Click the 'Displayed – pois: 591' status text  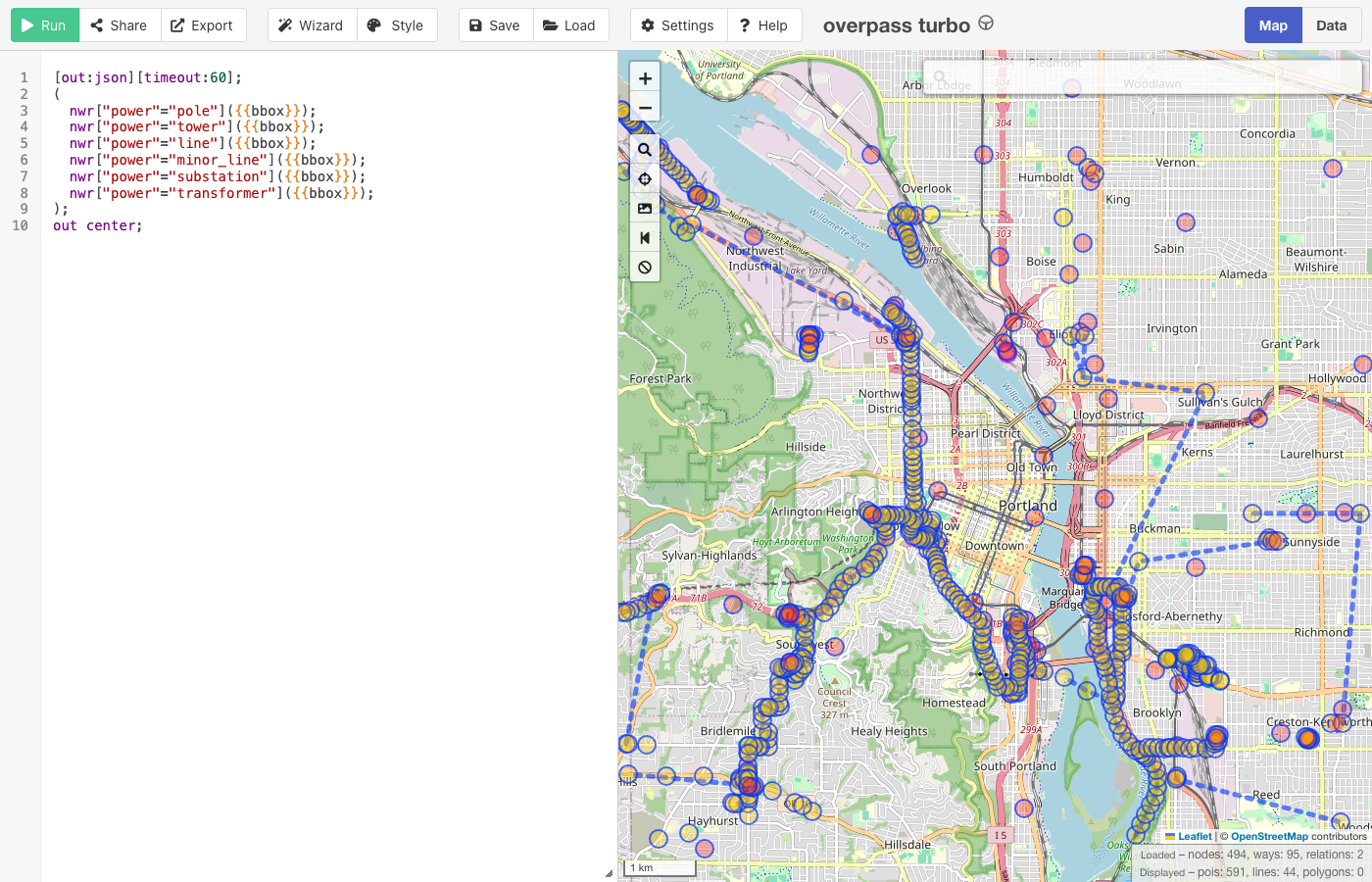[x=1251, y=872]
